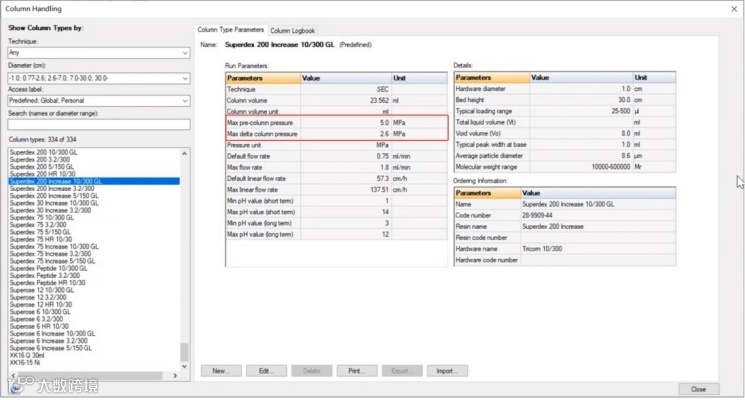Click the Close button at bottom right

pos(698,389)
